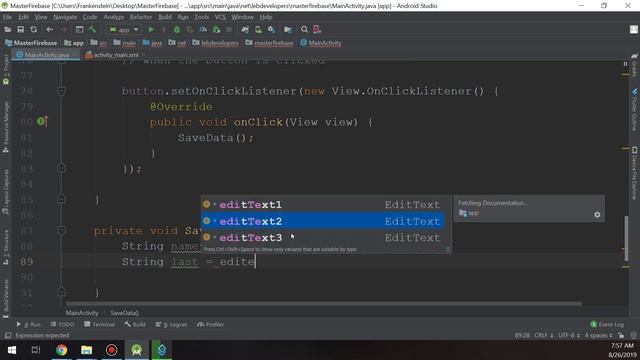Click the Open folder toolbar icon
This screenshot has height=360, width=640.
[x=7, y=29]
